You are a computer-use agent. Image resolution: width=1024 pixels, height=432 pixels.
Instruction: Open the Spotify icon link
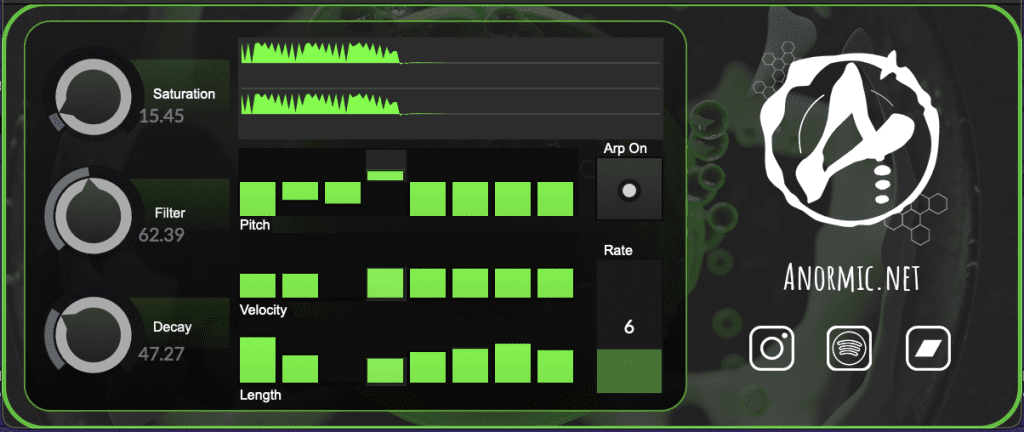pyautogui.click(x=849, y=348)
